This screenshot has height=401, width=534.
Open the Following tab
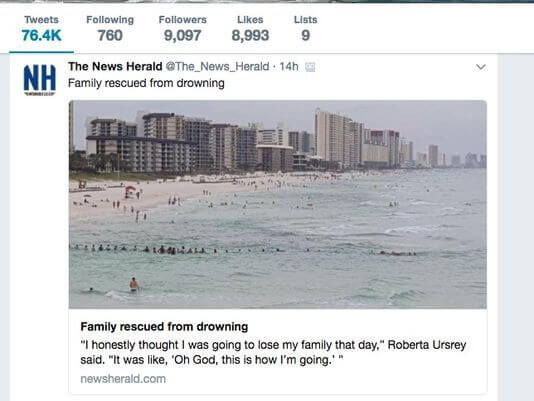pyautogui.click(x=110, y=29)
